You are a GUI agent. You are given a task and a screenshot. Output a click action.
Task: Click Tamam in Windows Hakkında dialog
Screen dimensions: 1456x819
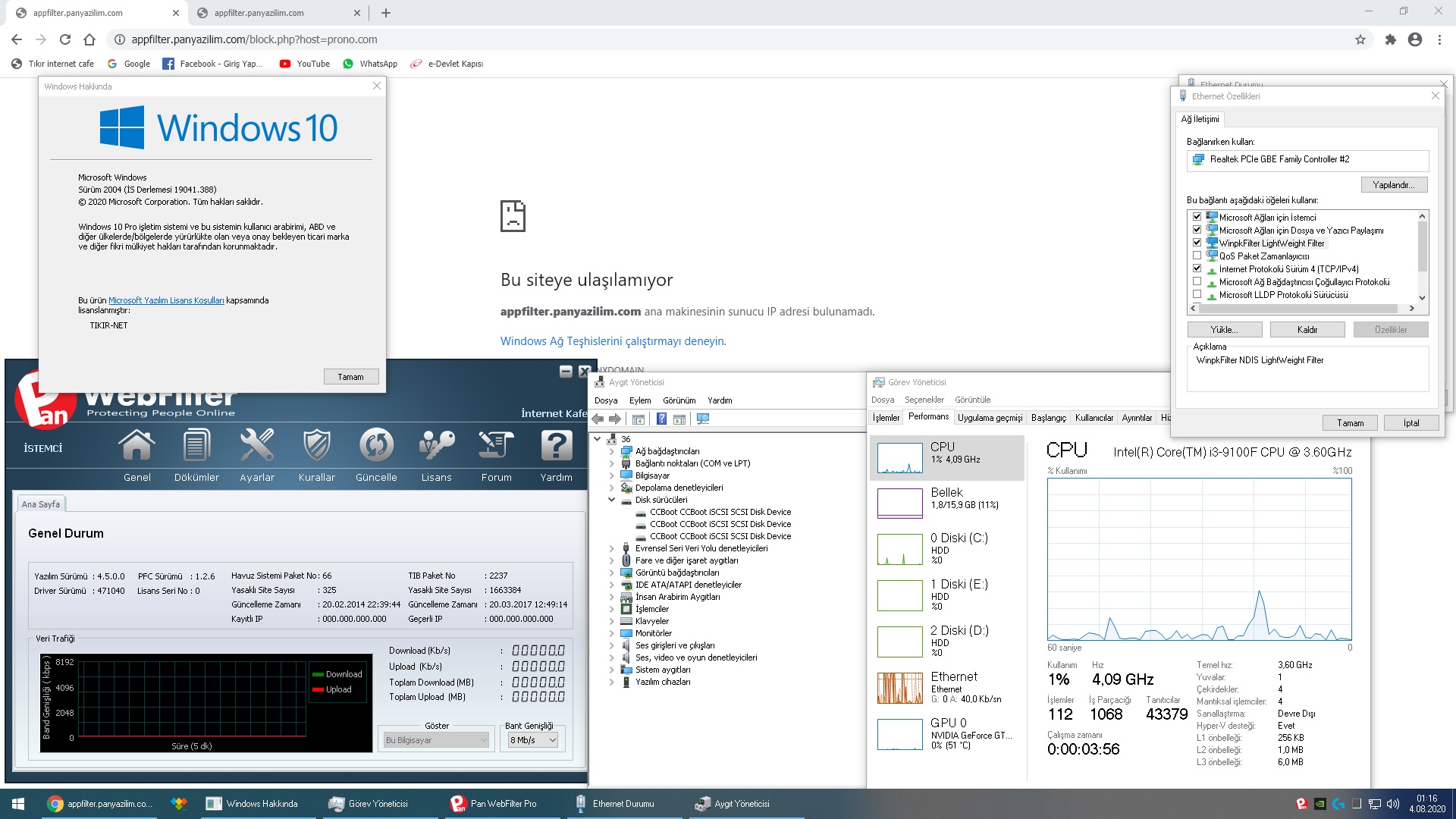pos(350,377)
